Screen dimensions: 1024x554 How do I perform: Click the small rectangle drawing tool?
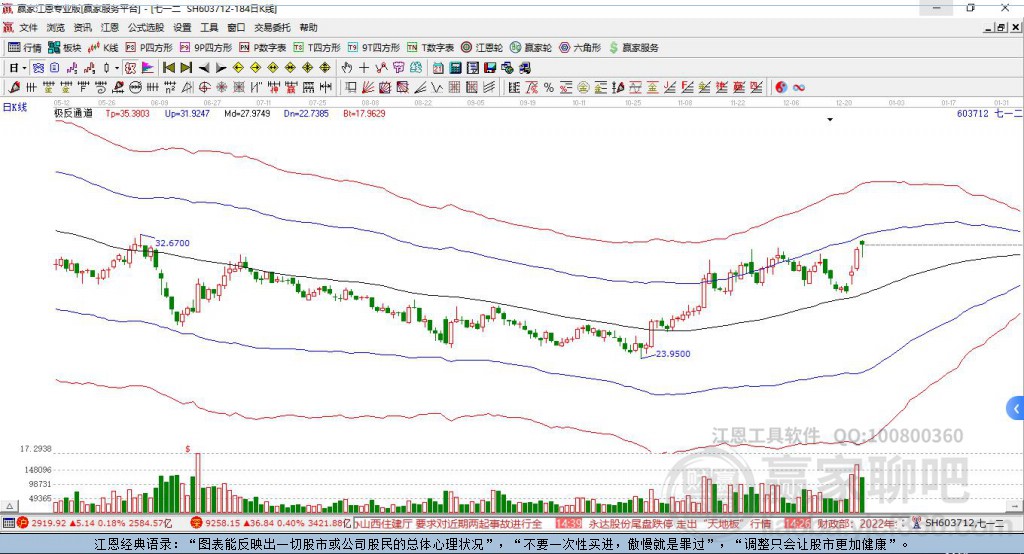coord(351,87)
